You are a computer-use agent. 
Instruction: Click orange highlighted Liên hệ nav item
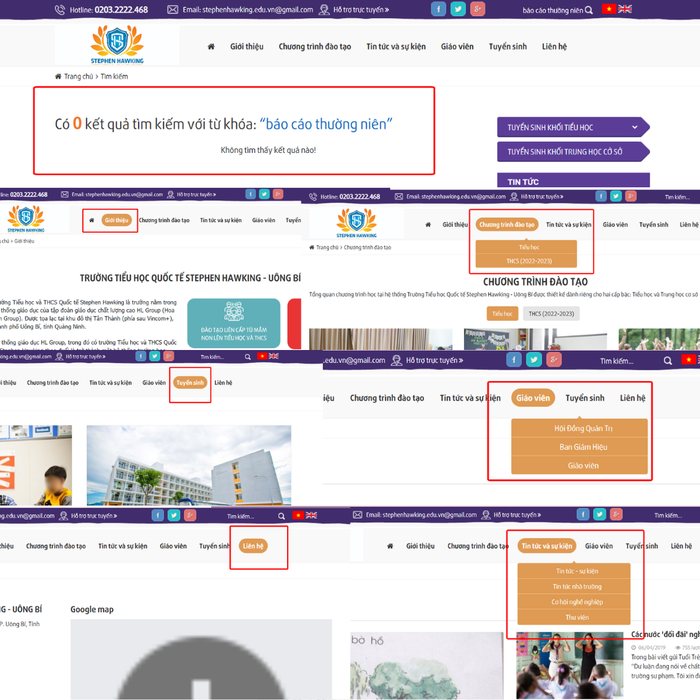pyautogui.click(x=252, y=546)
